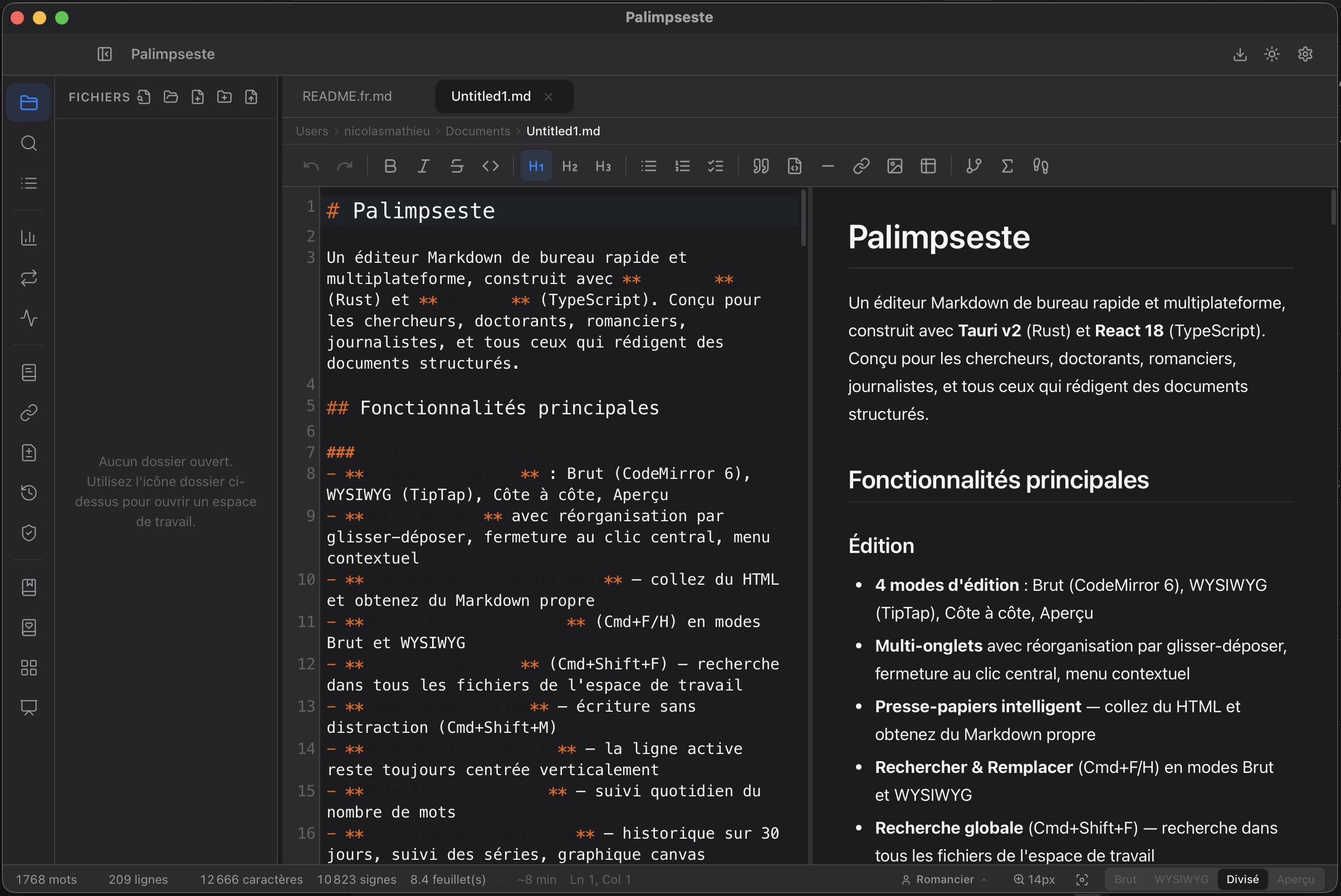The width and height of the screenshot is (1341, 896).
Task: Click the Palimpseste heading in editor line 1
Action: [x=423, y=211]
